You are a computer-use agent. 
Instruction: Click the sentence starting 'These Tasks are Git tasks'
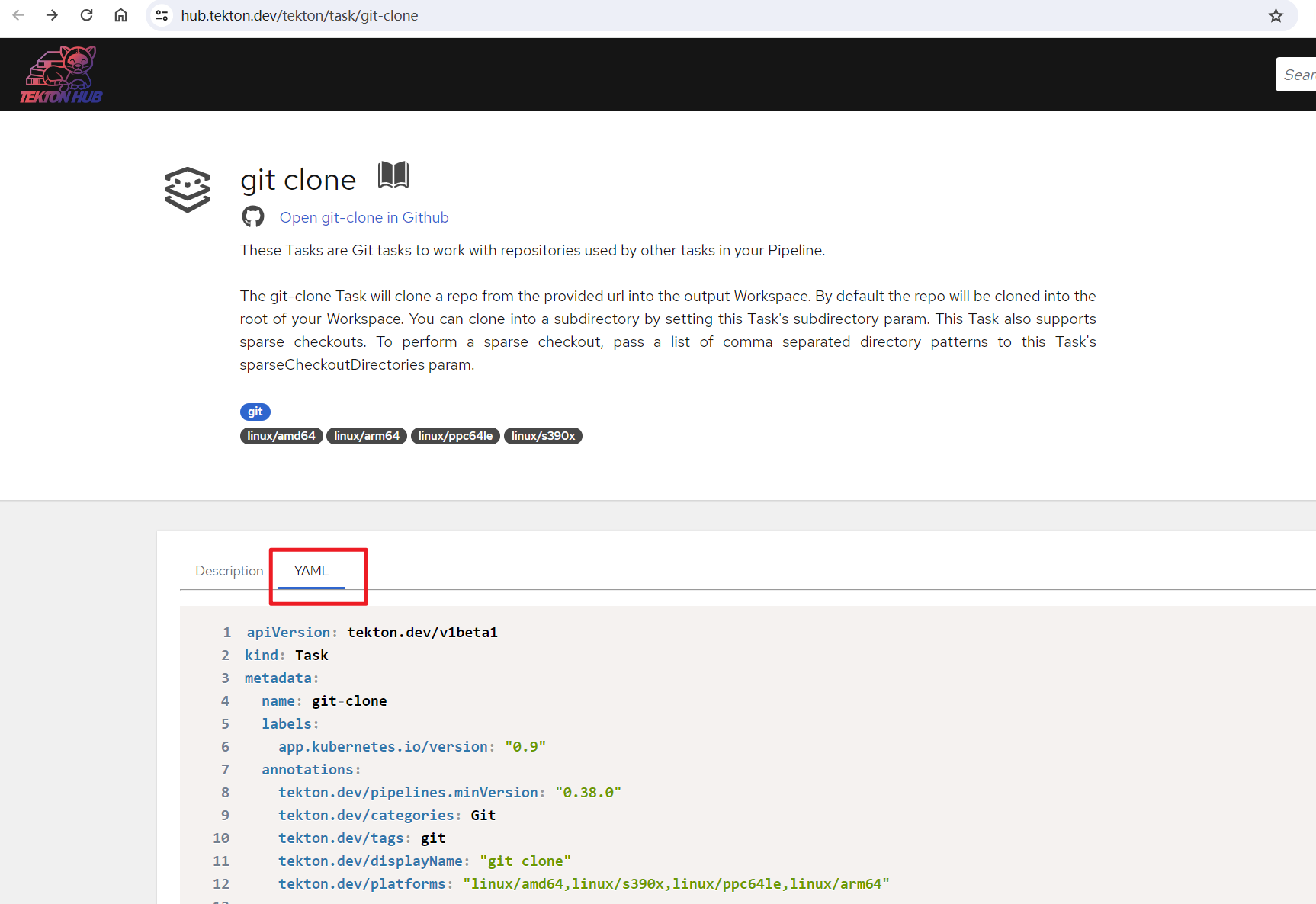coord(532,250)
